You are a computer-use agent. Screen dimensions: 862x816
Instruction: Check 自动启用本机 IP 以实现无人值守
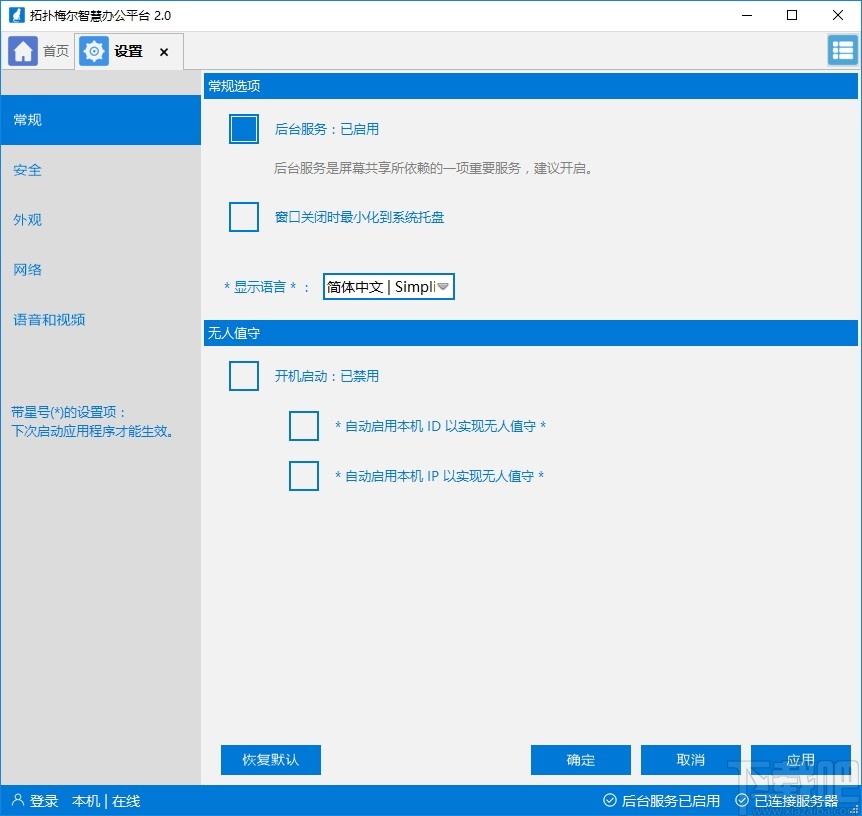303,476
